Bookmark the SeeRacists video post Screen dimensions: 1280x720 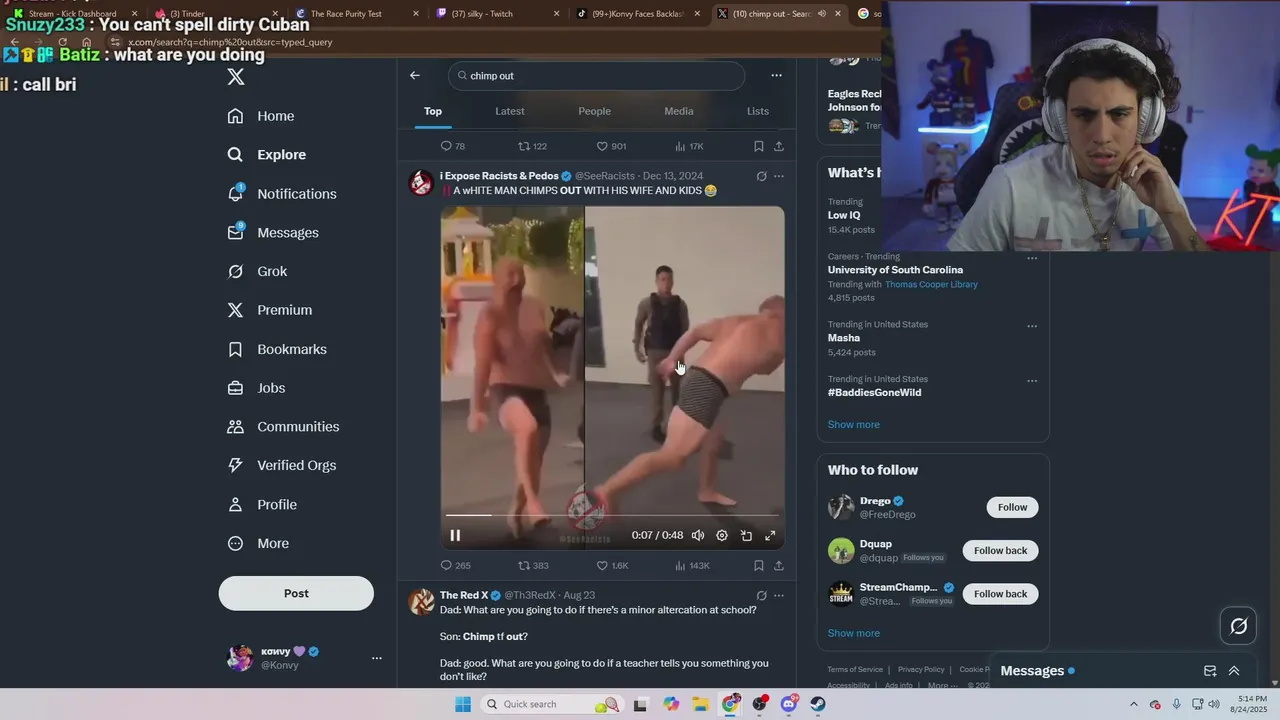click(x=759, y=566)
